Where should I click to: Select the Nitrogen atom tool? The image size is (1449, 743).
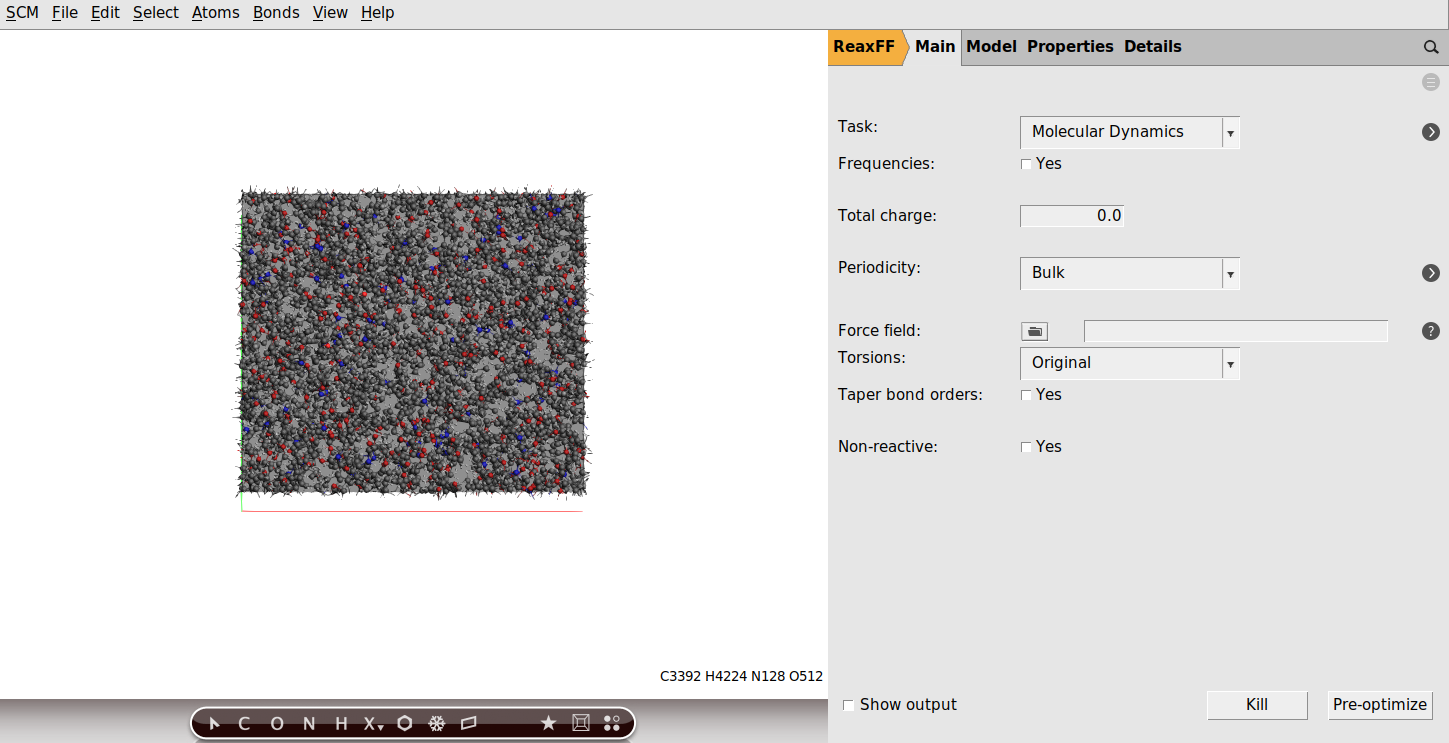point(308,723)
